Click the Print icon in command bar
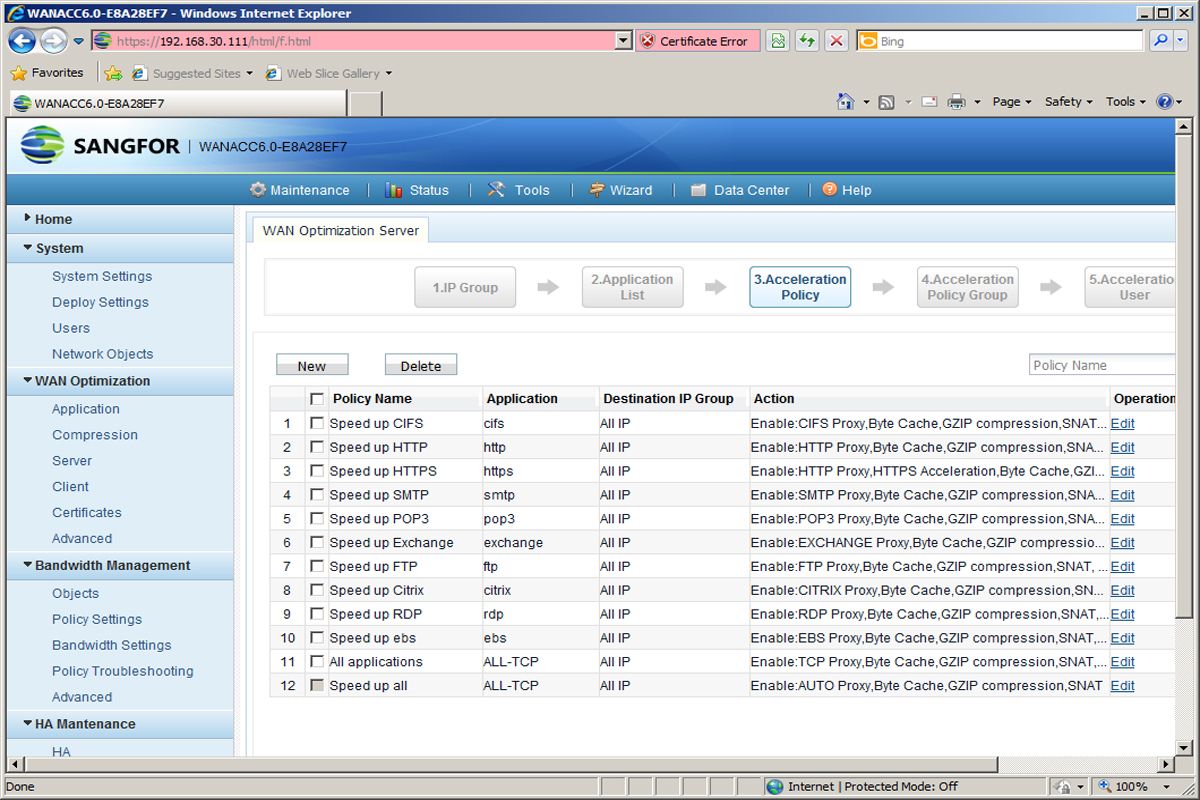 pos(956,102)
